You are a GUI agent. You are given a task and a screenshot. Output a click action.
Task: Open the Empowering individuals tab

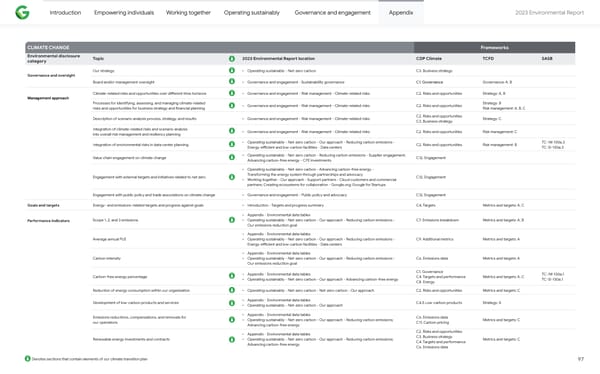click(x=124, y=13)
